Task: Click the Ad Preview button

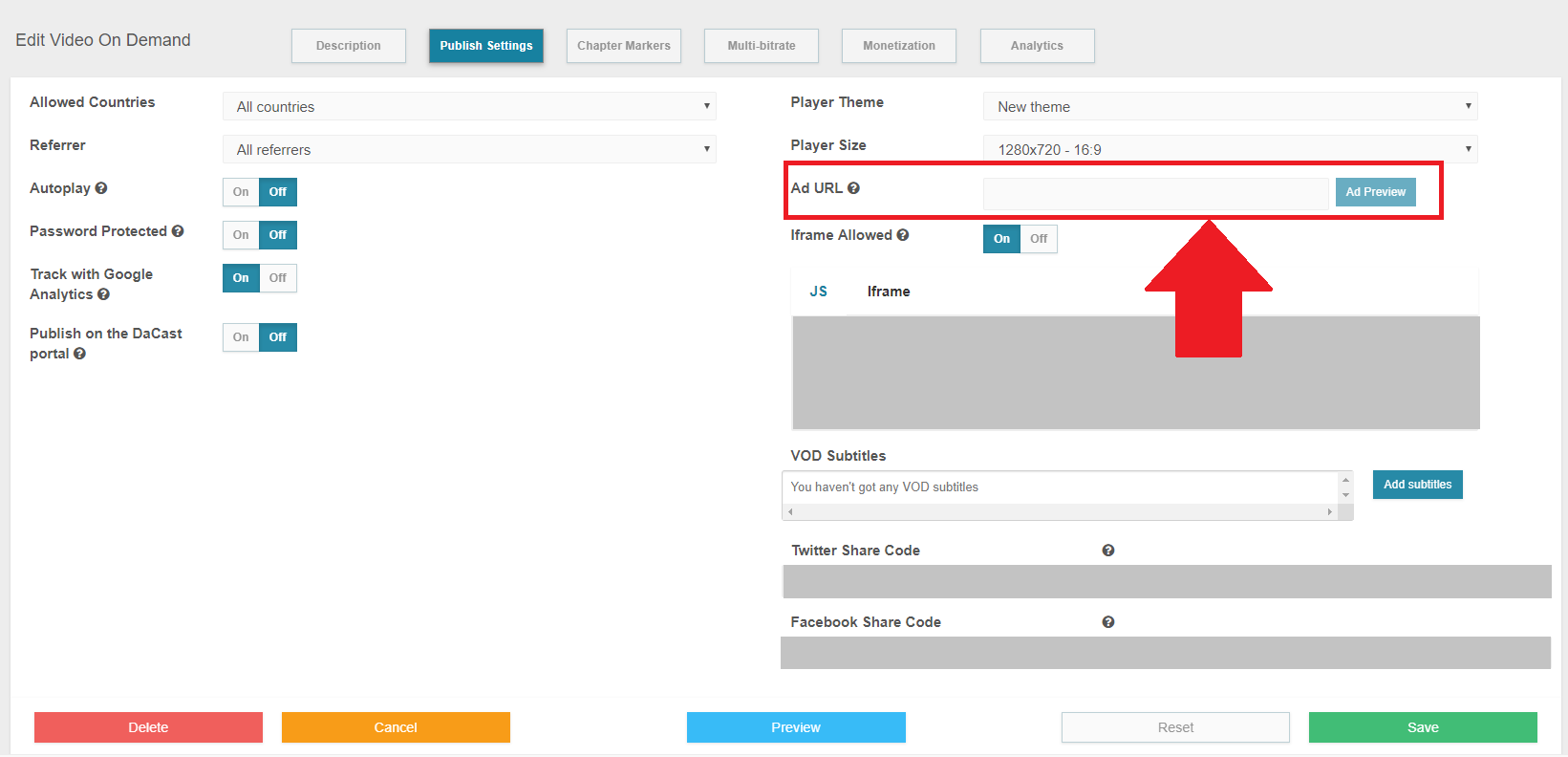Action: (x=1376, y=192)
